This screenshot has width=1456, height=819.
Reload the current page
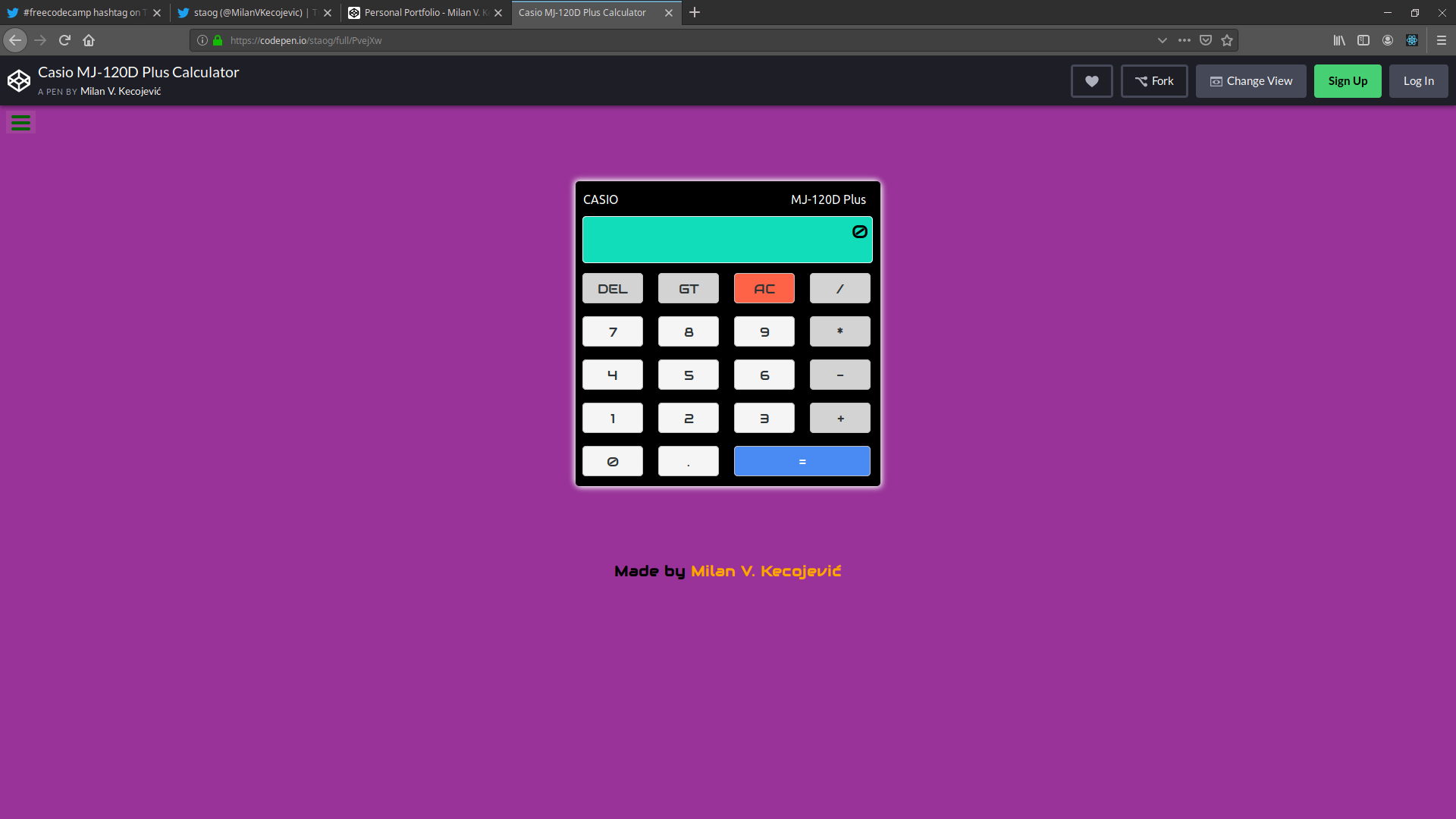click(64, 40)
